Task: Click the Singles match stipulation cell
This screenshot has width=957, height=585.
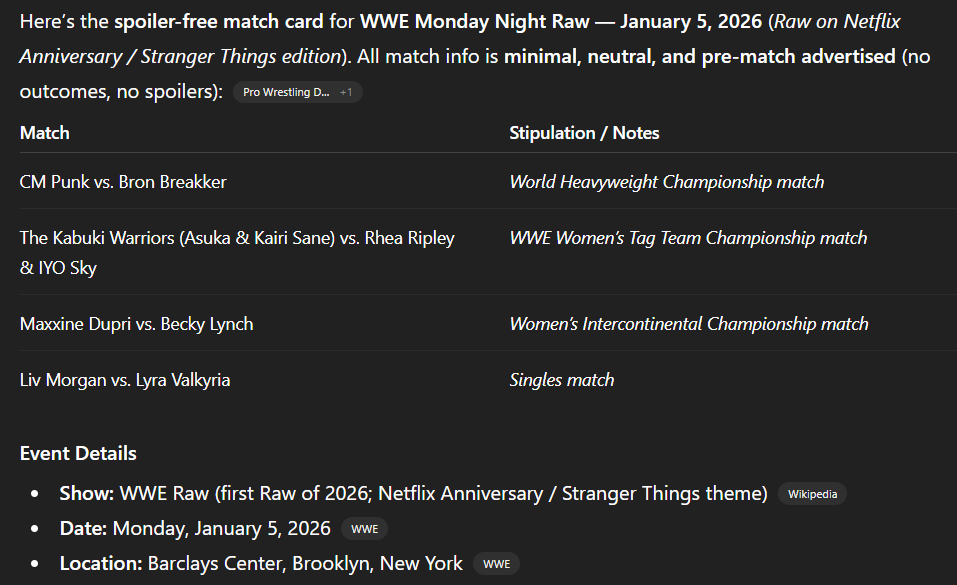Action: (x=561, y=380)
